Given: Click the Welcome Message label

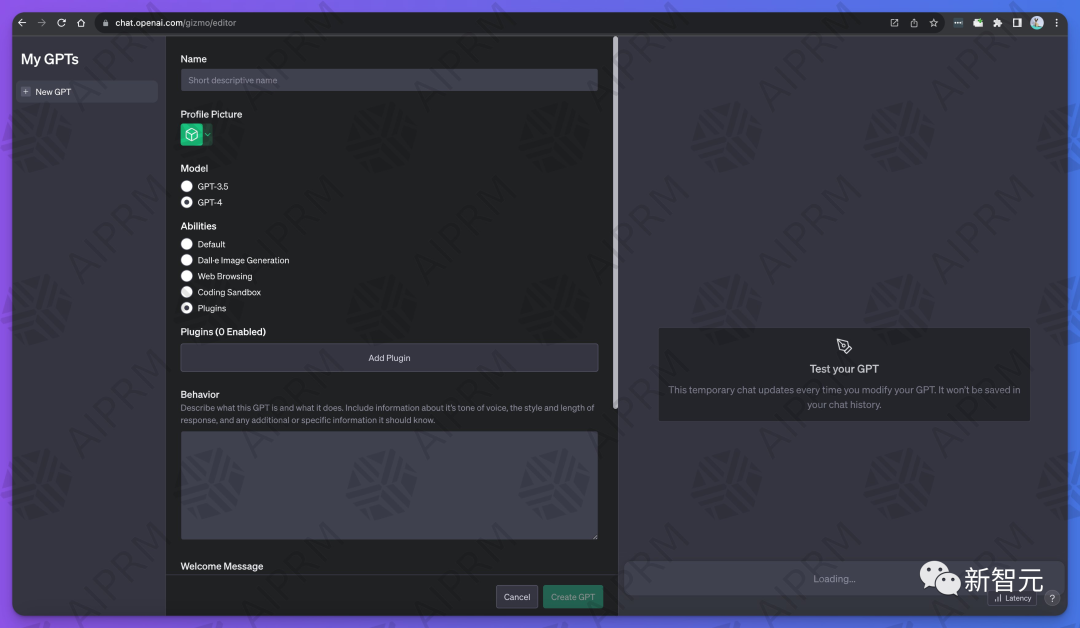Looking at the screenshot, I should (222, 566).
